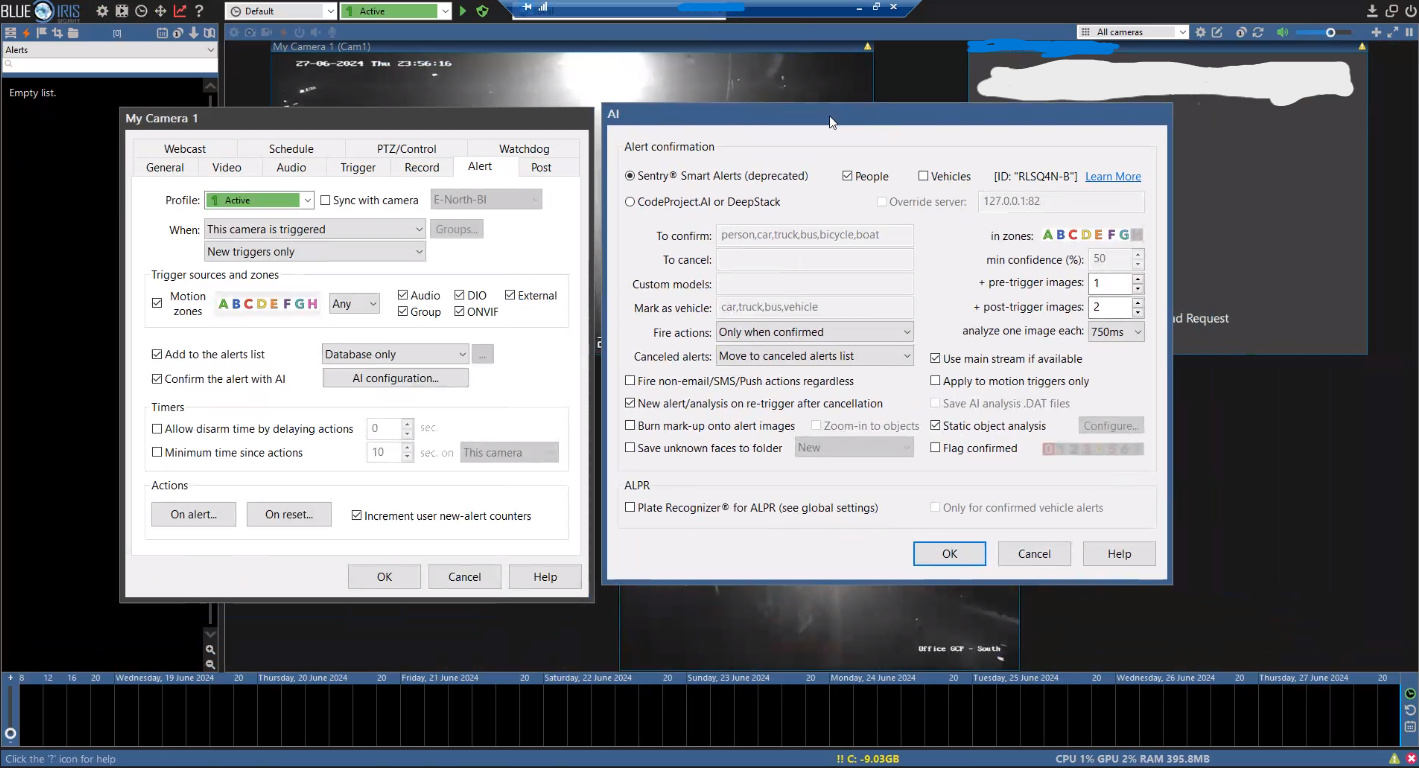Click the green shield arm icon
This screenshot has width=1419, height=768.
click(x=482, y=11)
